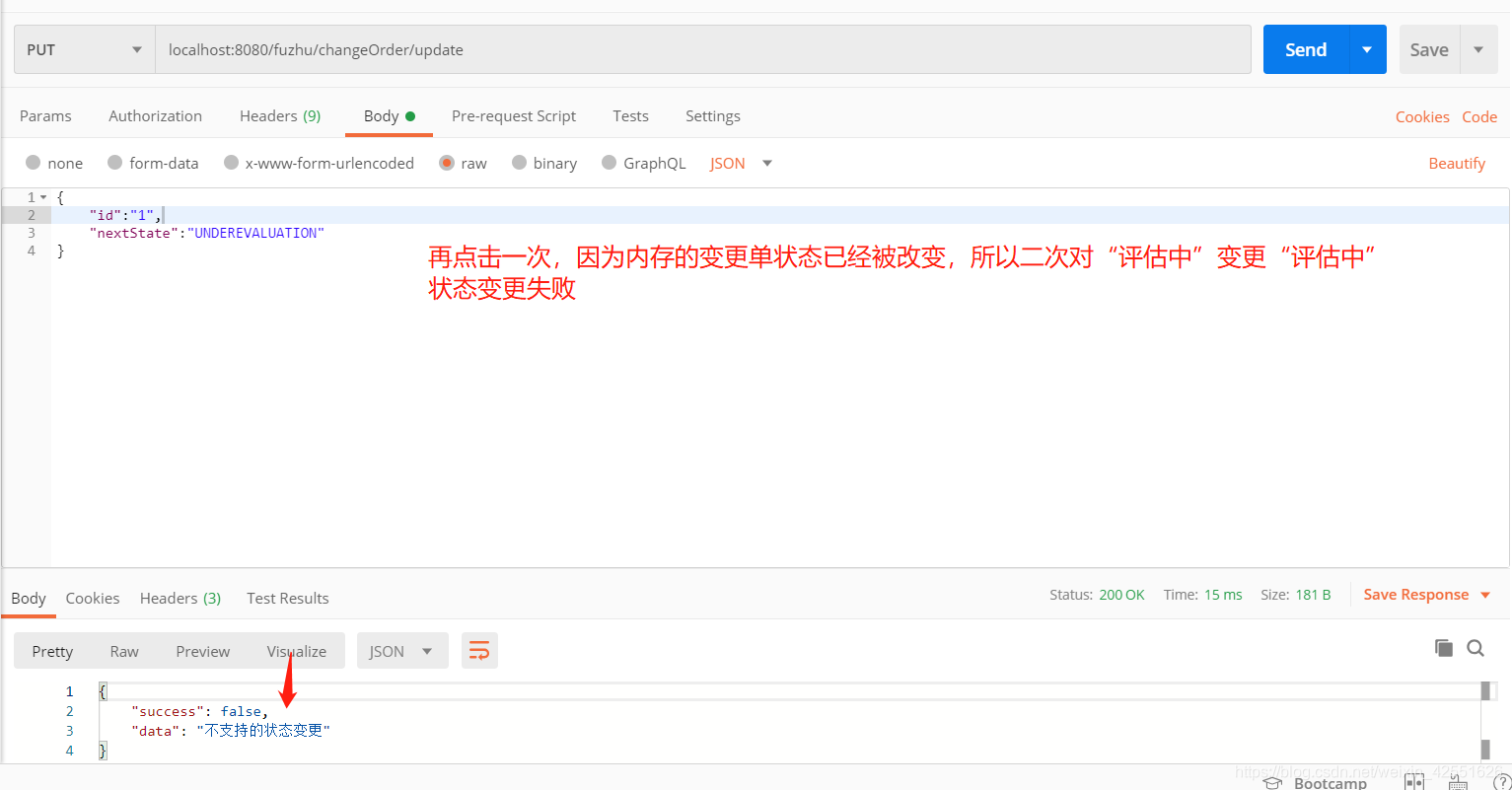Switch response view to Preview

coord(203,651)
